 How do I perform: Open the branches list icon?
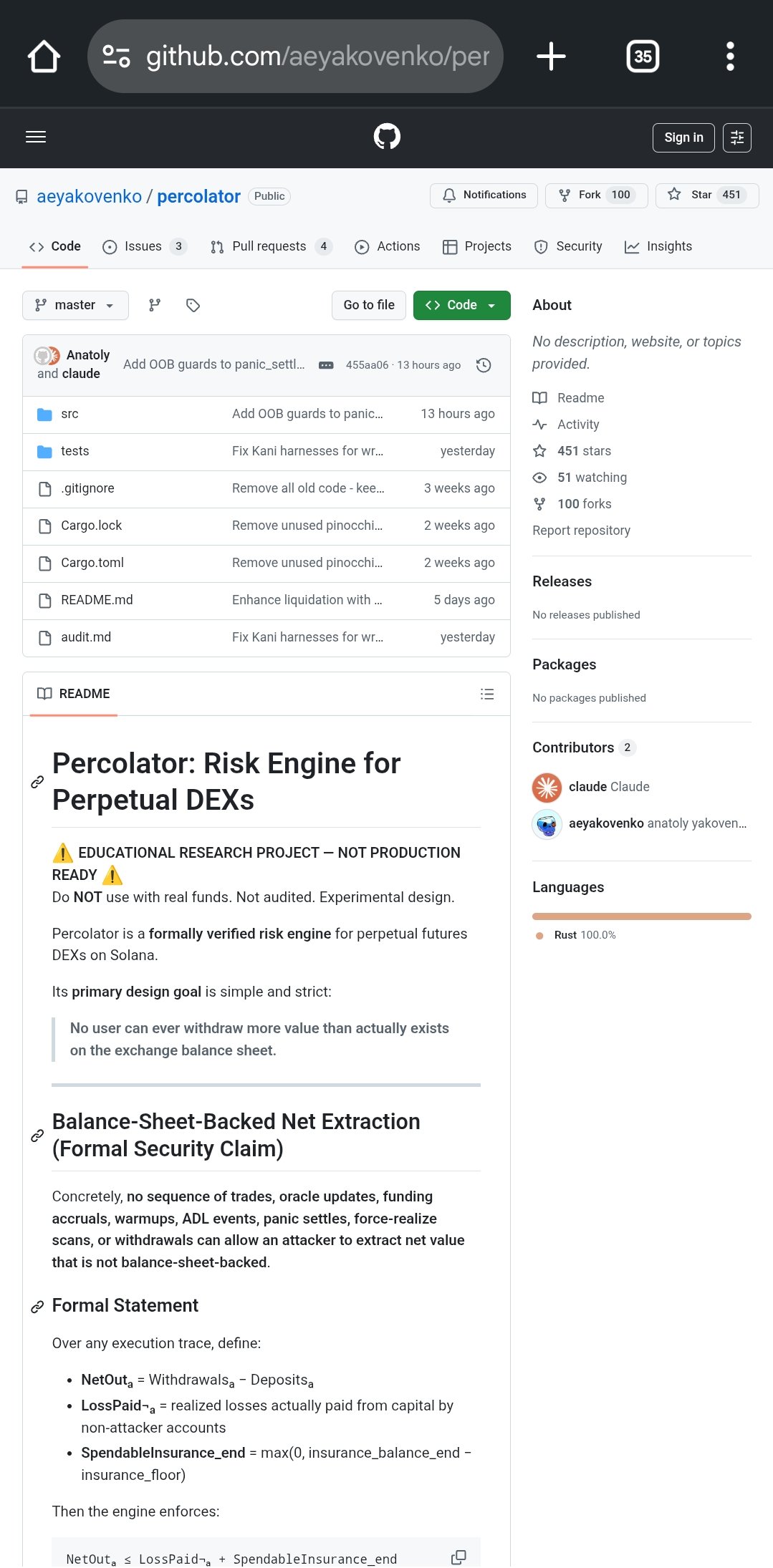155,305
